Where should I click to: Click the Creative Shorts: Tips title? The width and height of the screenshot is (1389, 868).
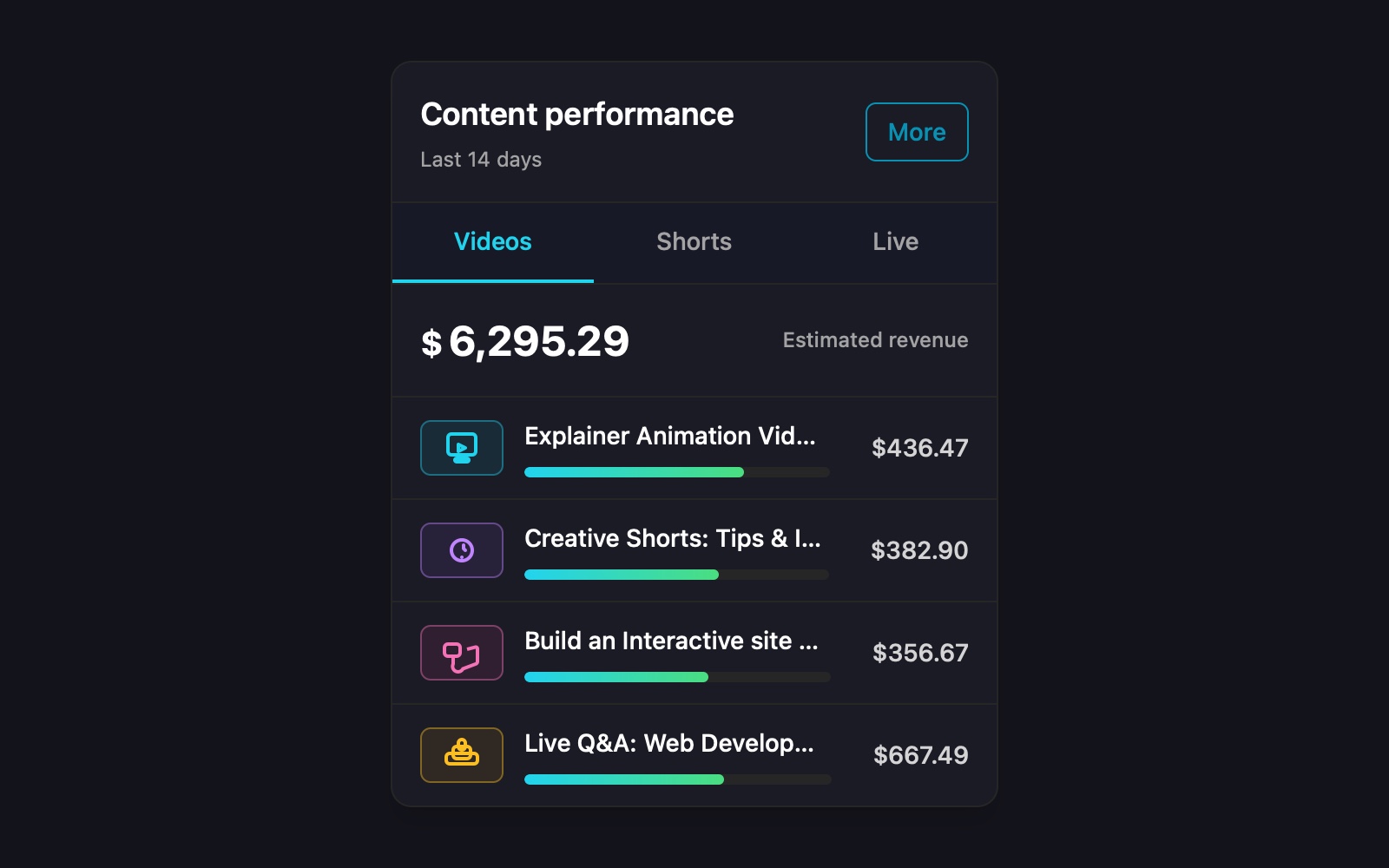671,539
